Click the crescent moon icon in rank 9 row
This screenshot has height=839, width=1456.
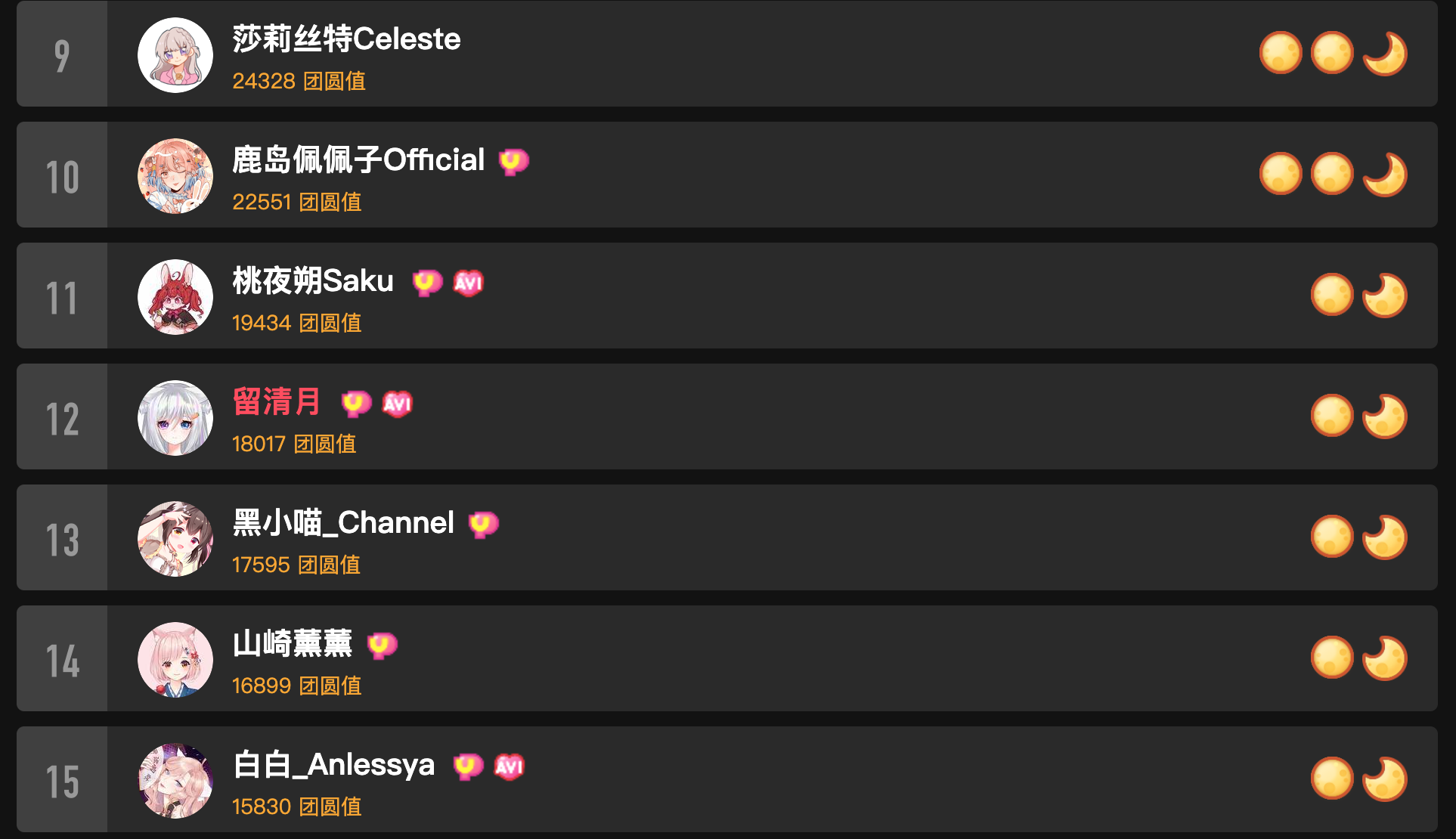1385,54
